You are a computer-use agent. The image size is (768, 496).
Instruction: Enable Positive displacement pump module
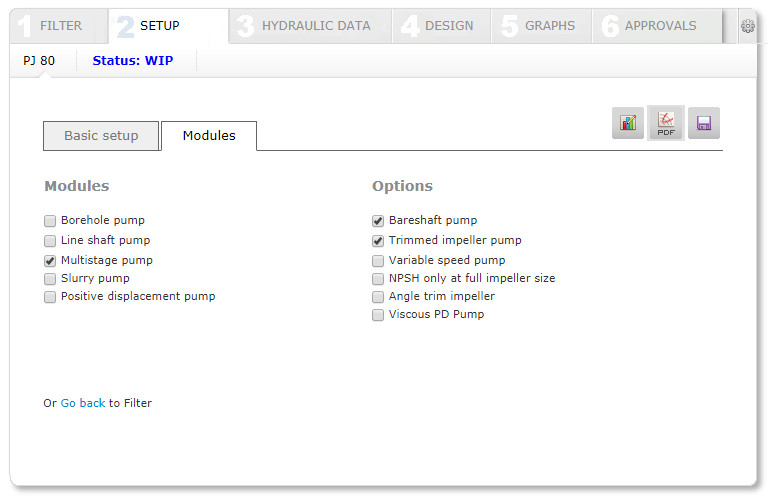50,297
